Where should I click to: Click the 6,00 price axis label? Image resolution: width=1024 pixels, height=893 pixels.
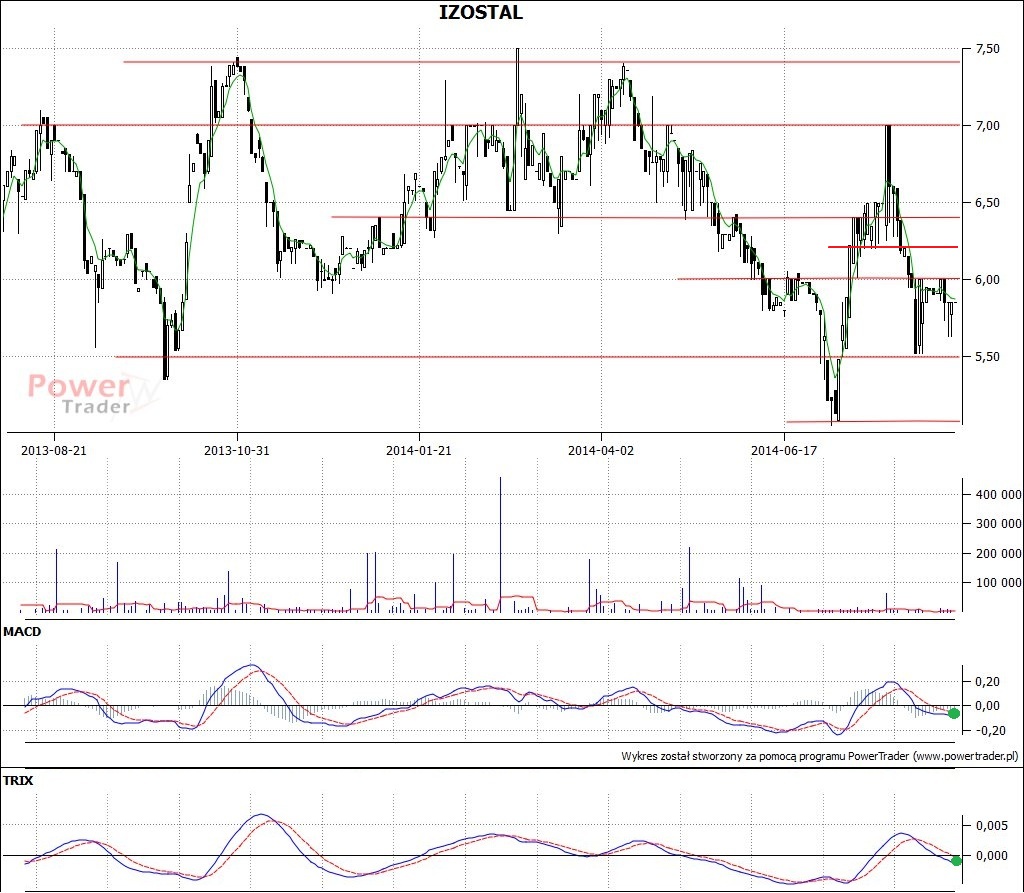pyautogui.click(x=987, y=280)
